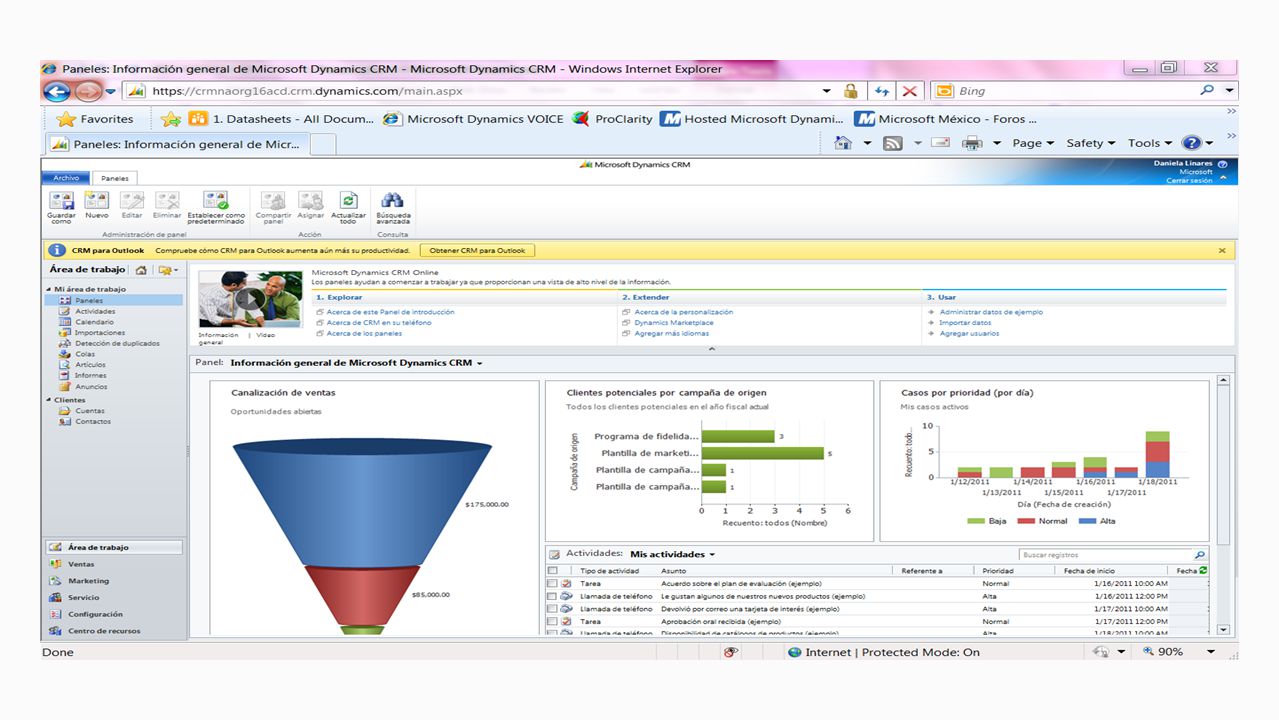Check the box for 'Acuerdo sobre el plan' row
The height and width of the screenshot is (720, 1279).
pyautogui.click(x=553, y=584)
